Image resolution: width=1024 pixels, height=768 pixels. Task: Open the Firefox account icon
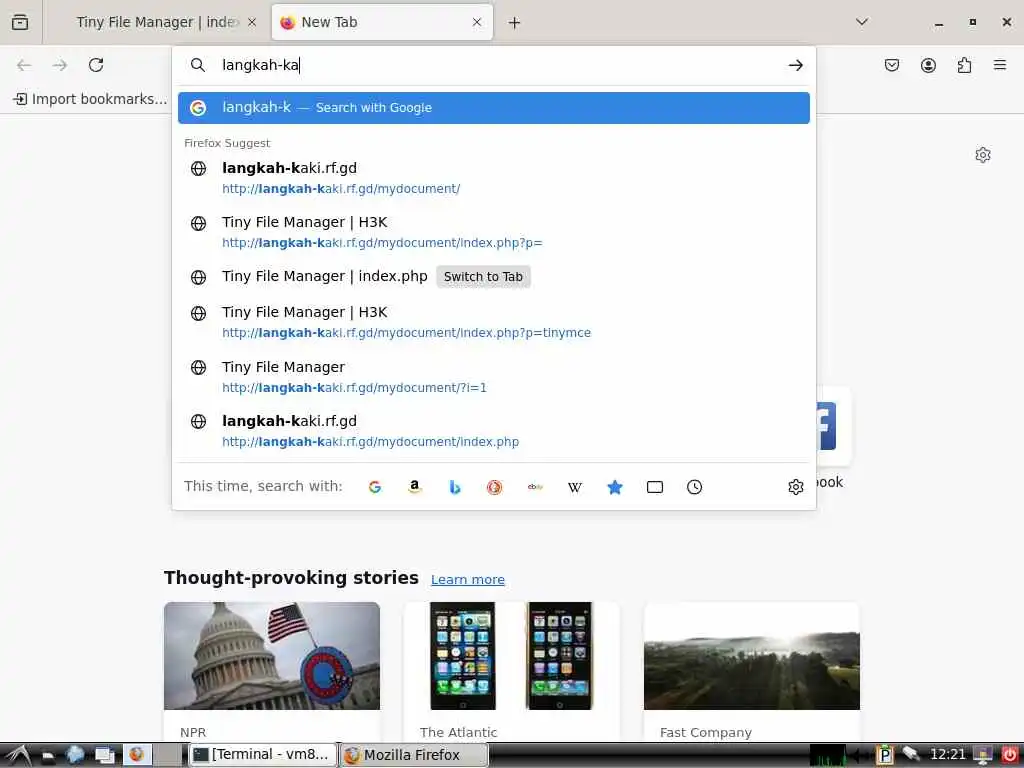pyautogui.click(x=928, y=65)
